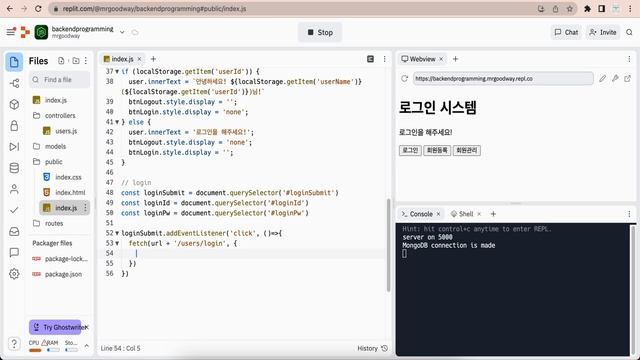Image resolution: width=640 pixels, height=360 pixels.
Task: Click the Webview URL address field
Action: pos(503,78)
